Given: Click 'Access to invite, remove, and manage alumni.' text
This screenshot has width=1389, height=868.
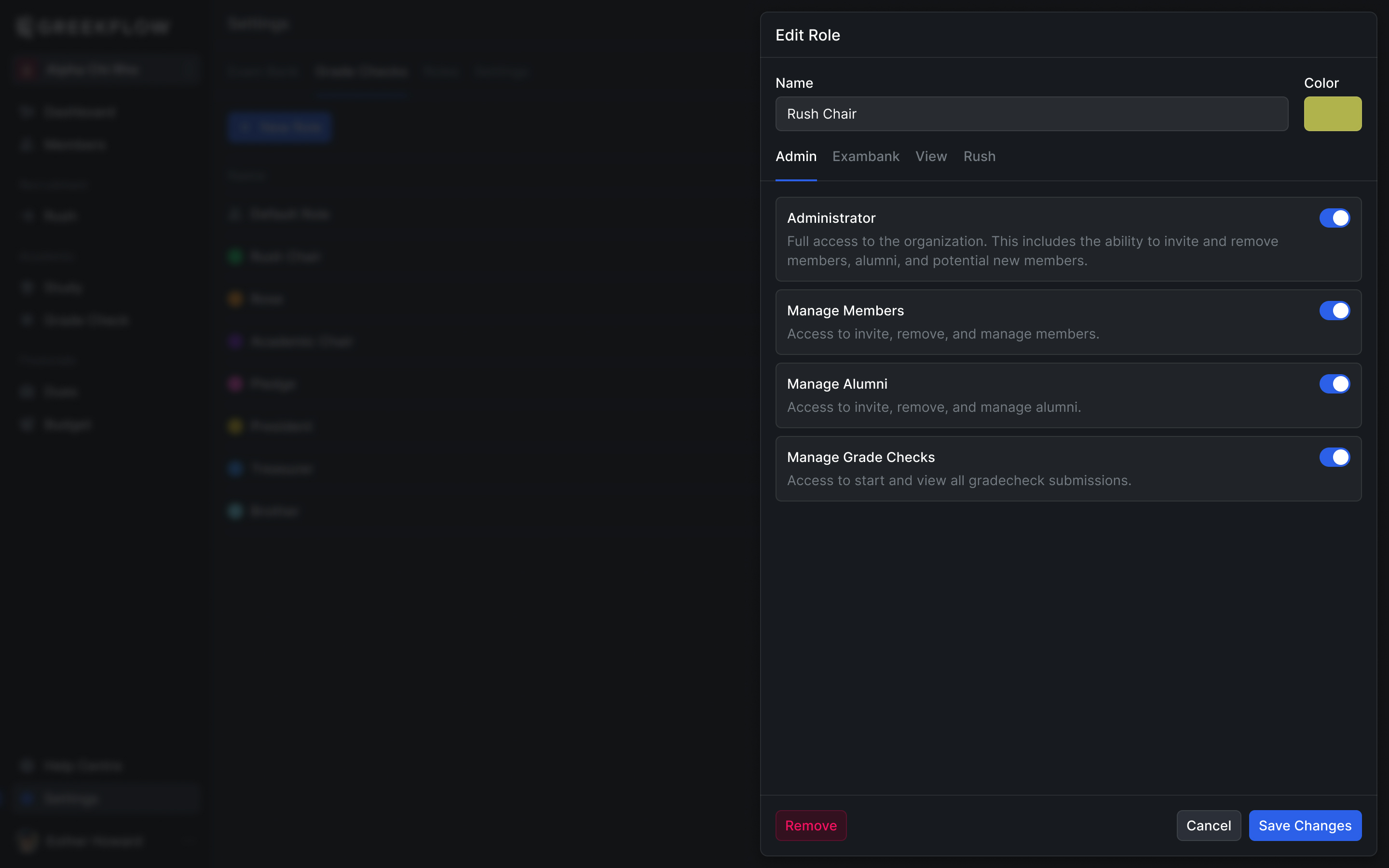Looking at the screenshot, I should 934,407.
